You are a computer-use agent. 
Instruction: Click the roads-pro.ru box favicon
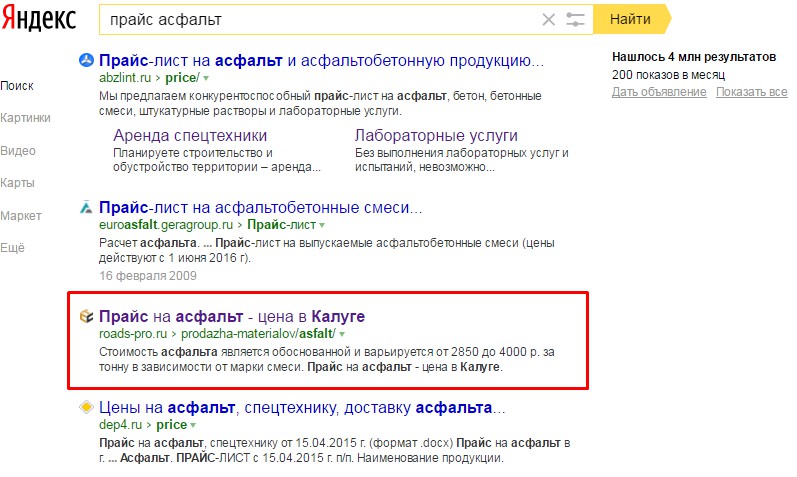(86, 316)
